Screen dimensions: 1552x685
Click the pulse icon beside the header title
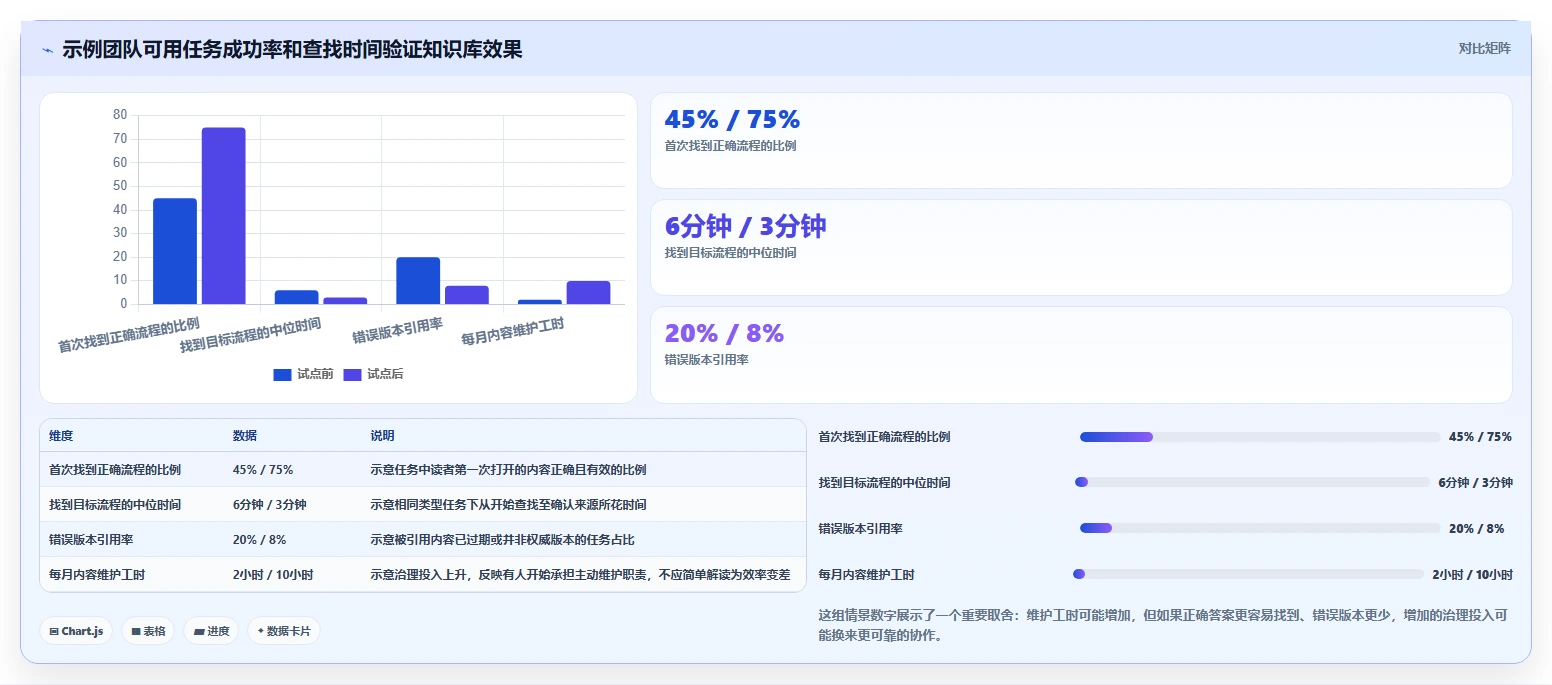click(47, 50)
